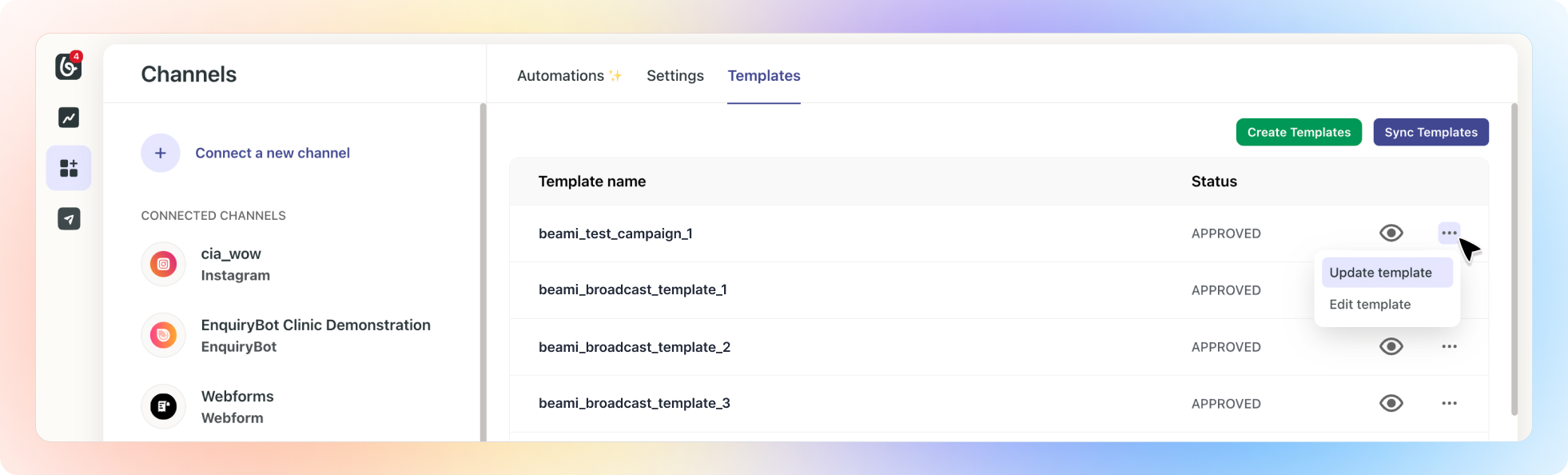This screenshot has width=1568, height=475.
Task: Click the cia_wow Instagram channel icon
Action: 163,264
